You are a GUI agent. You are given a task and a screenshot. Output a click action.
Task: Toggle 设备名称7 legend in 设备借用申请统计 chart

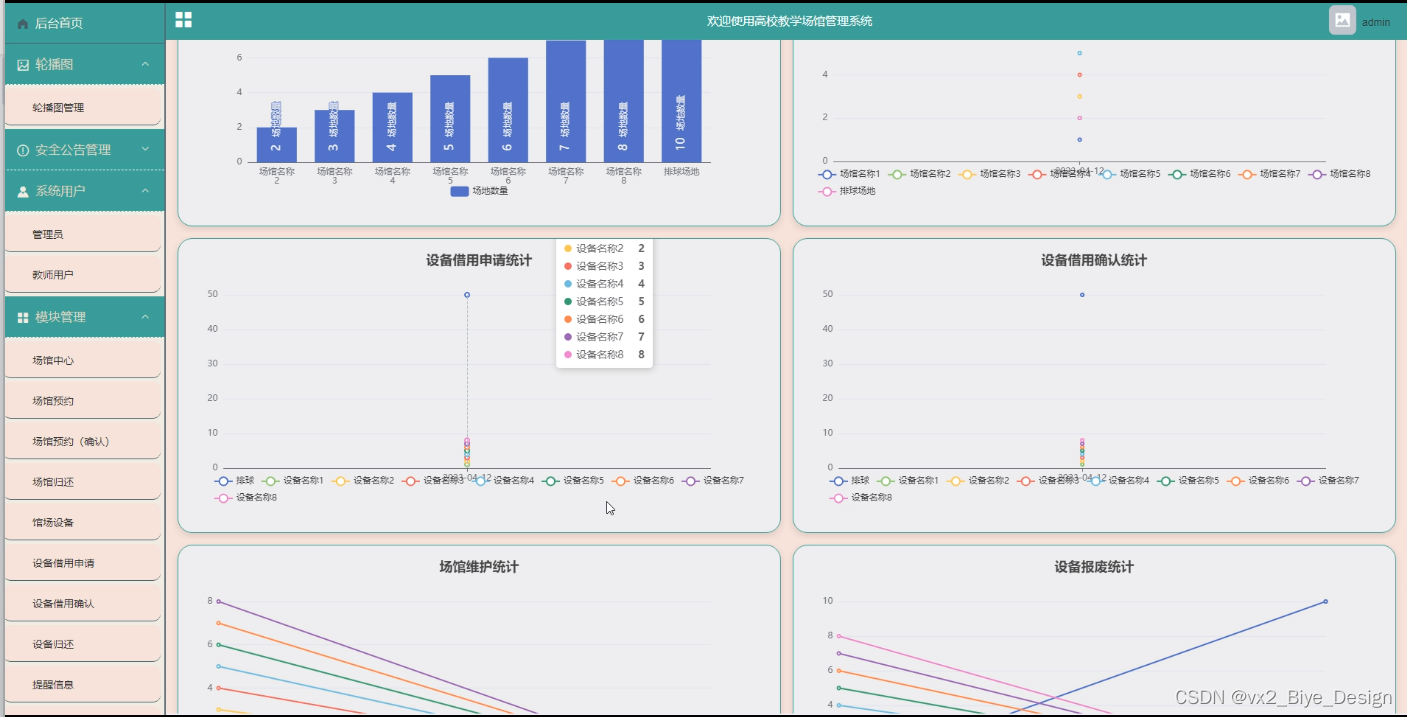pyautogui.click(x=712, y=481)
